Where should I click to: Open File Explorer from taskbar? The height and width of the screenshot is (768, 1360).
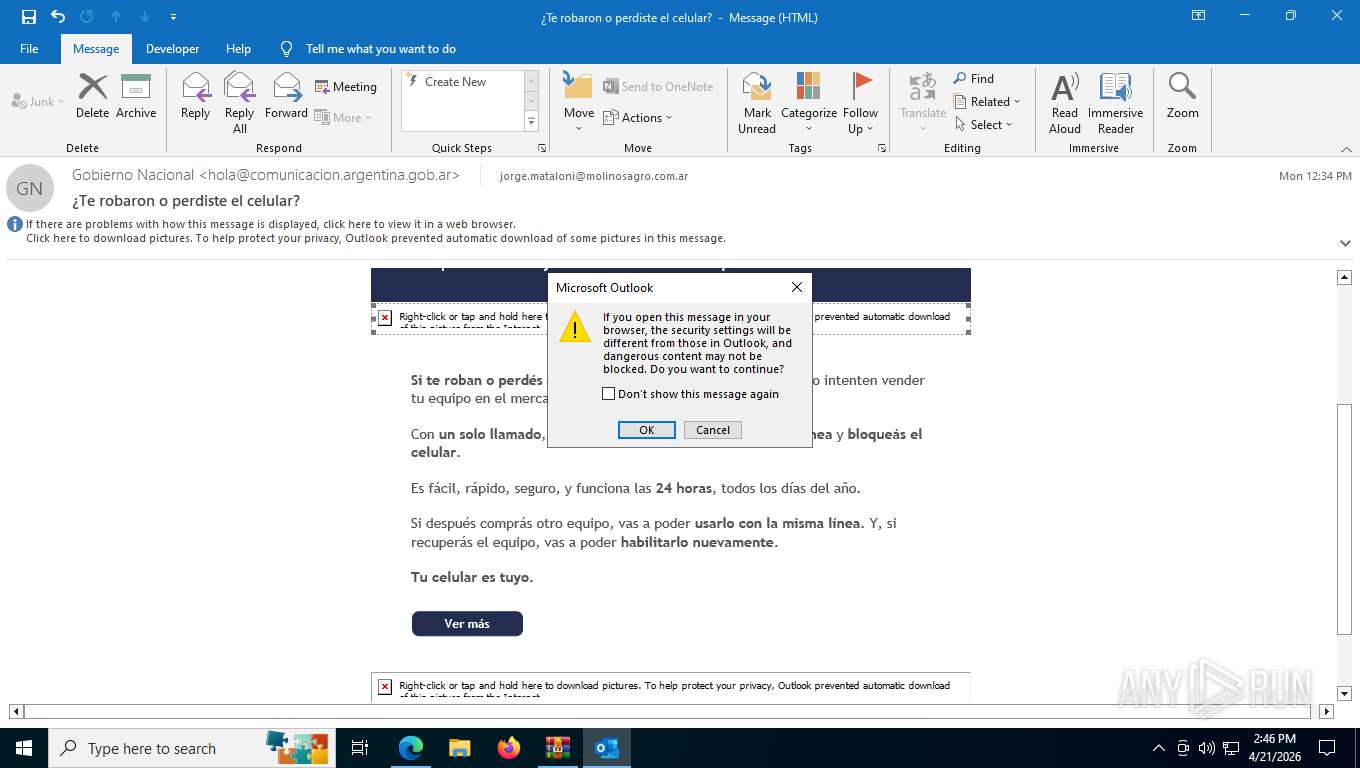click(459, 748)
